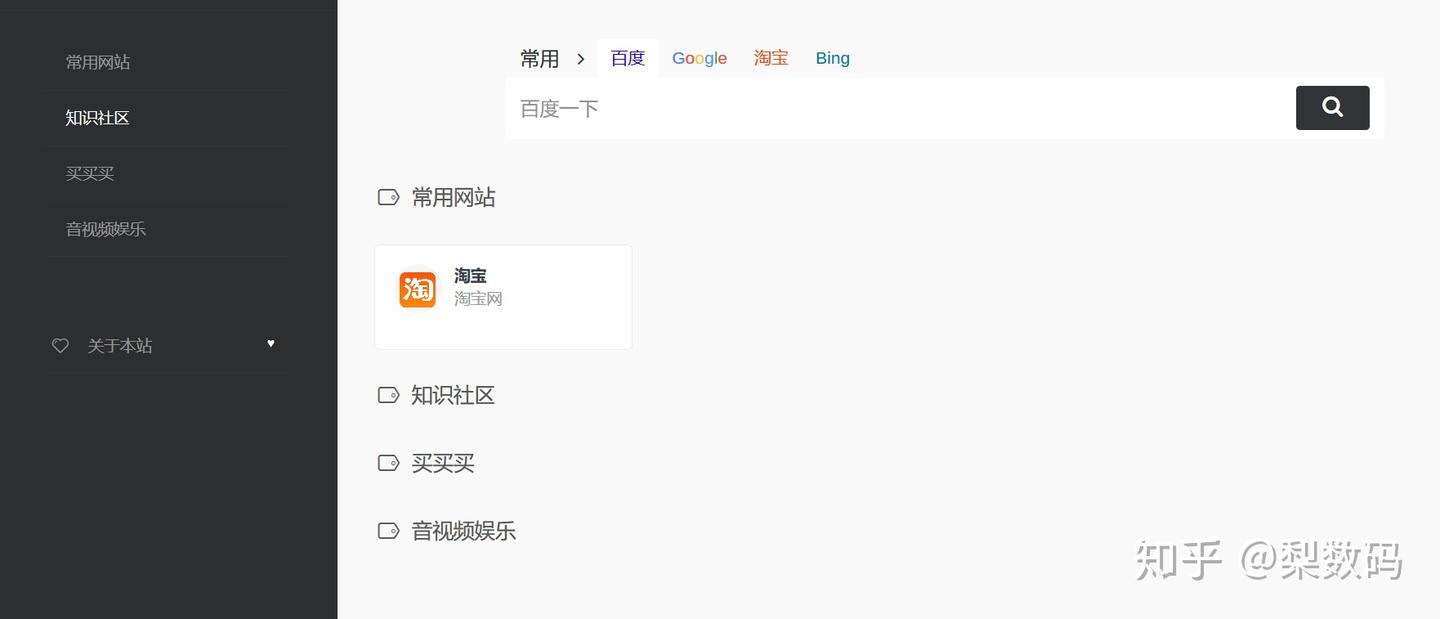The height and width of the screenshot is (619, 1440).
Task: Click the tag icon next to 音视频娱乐 heading
Action: 389,531
